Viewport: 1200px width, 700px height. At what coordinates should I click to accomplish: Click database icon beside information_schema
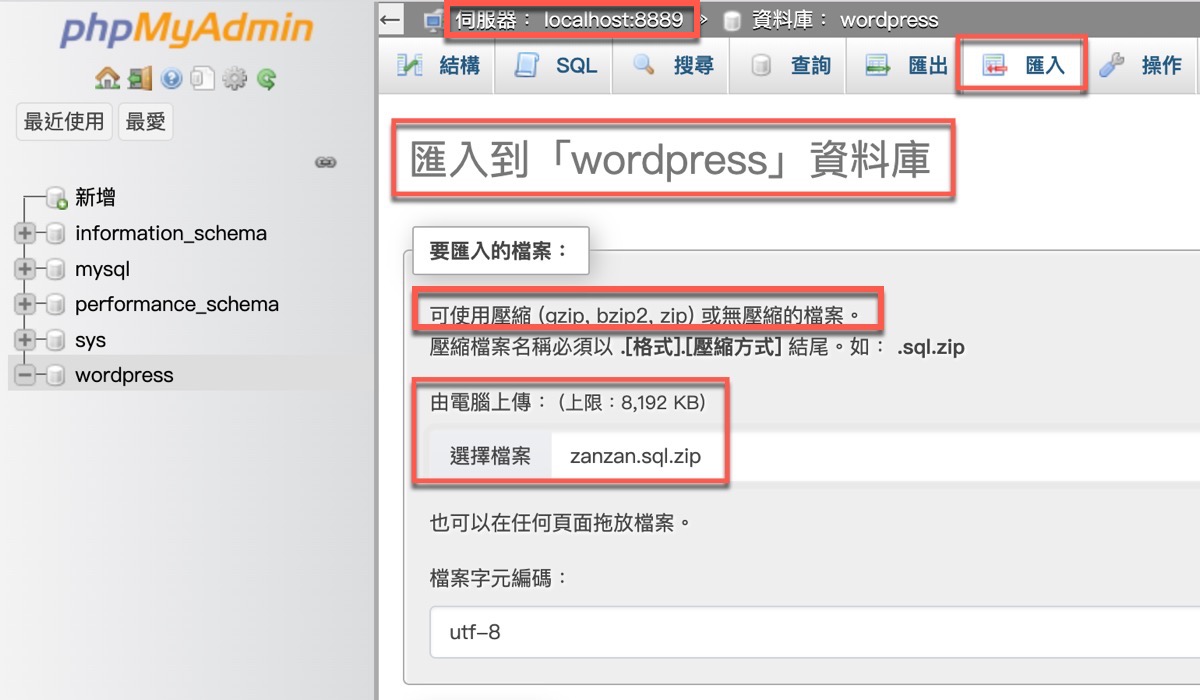click(x=55, y=234)
